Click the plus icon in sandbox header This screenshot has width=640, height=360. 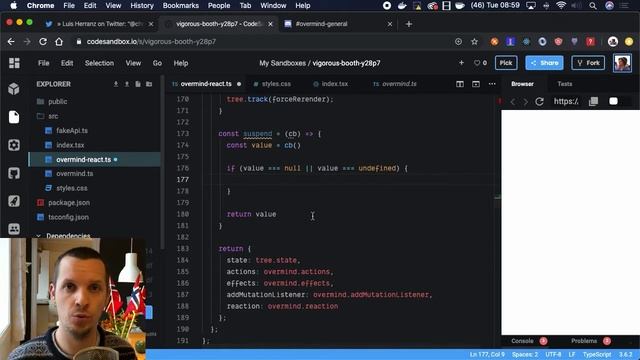click(x=461, y=63)
